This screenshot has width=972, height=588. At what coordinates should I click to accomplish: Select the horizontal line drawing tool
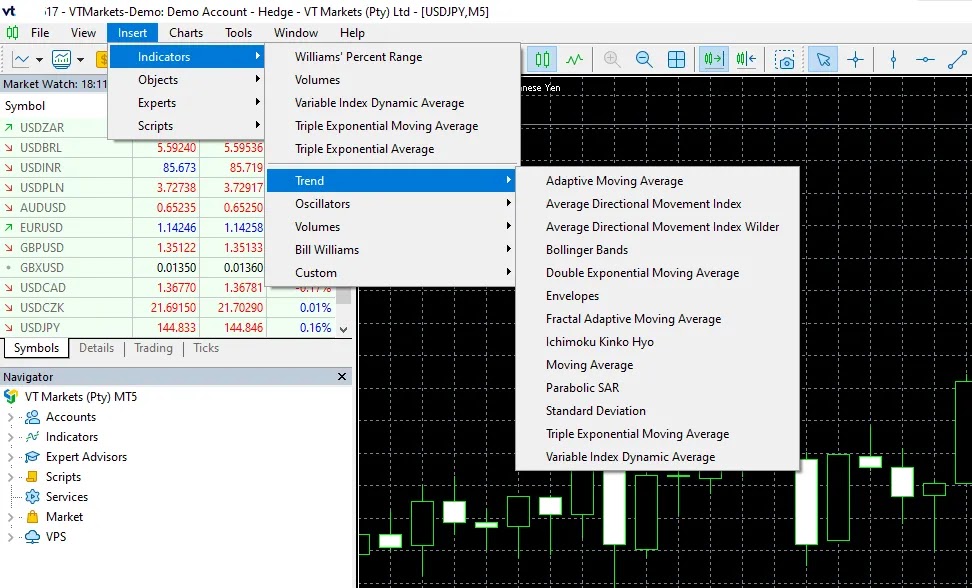(x=926, y=59)
